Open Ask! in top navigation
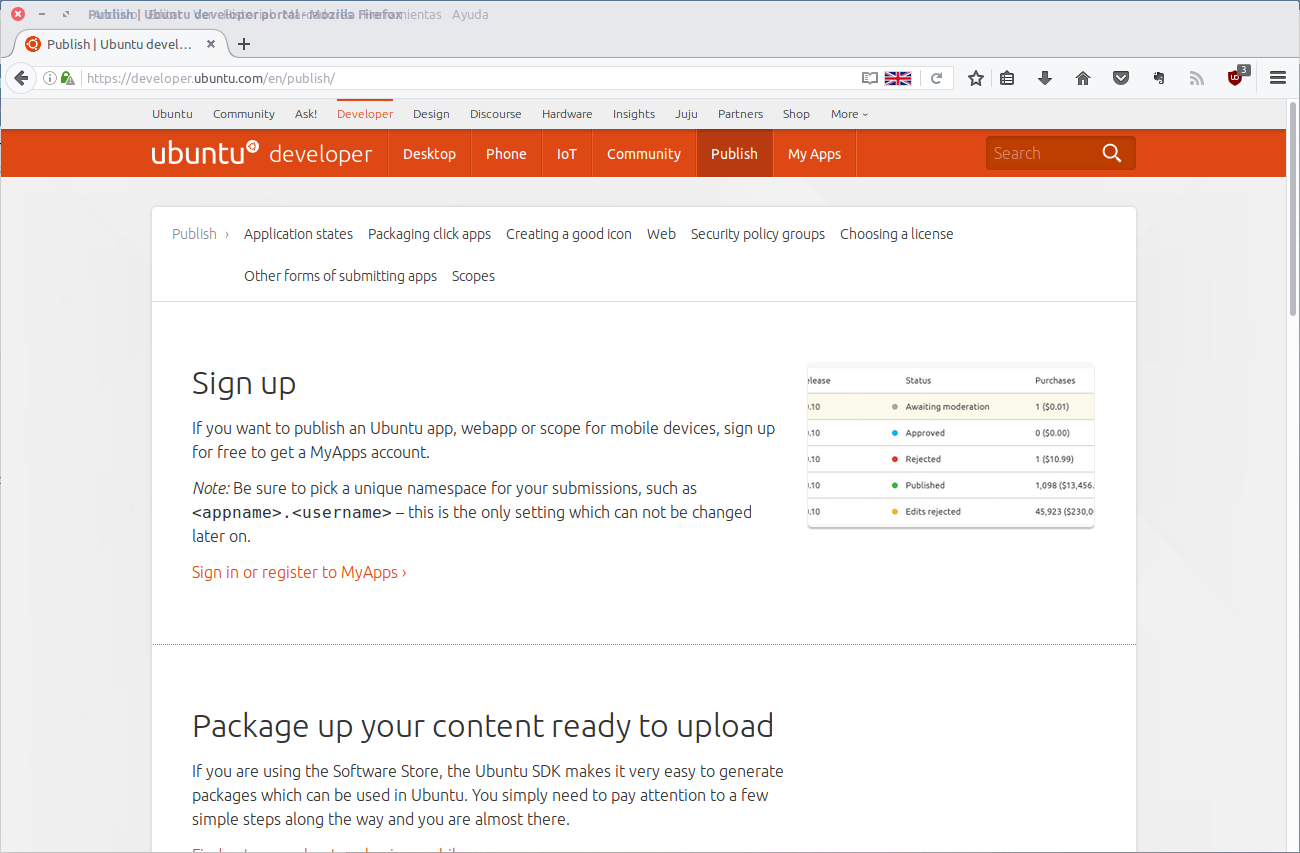The height and width of the screenshot is (853, 1300). (306, 114)
